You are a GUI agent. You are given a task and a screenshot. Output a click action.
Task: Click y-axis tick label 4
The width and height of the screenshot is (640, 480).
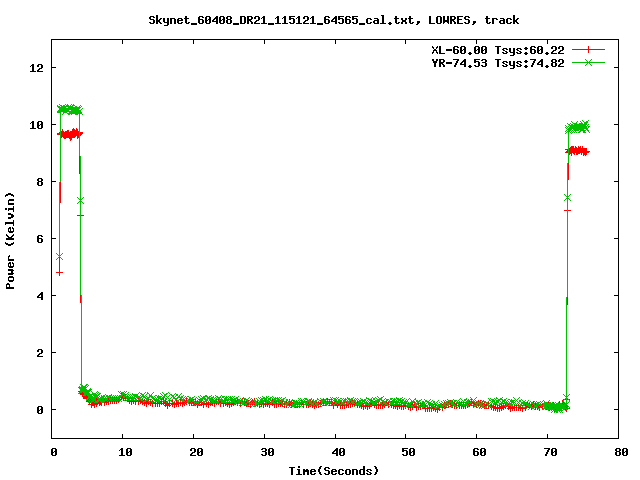click(x=40, y=296)
